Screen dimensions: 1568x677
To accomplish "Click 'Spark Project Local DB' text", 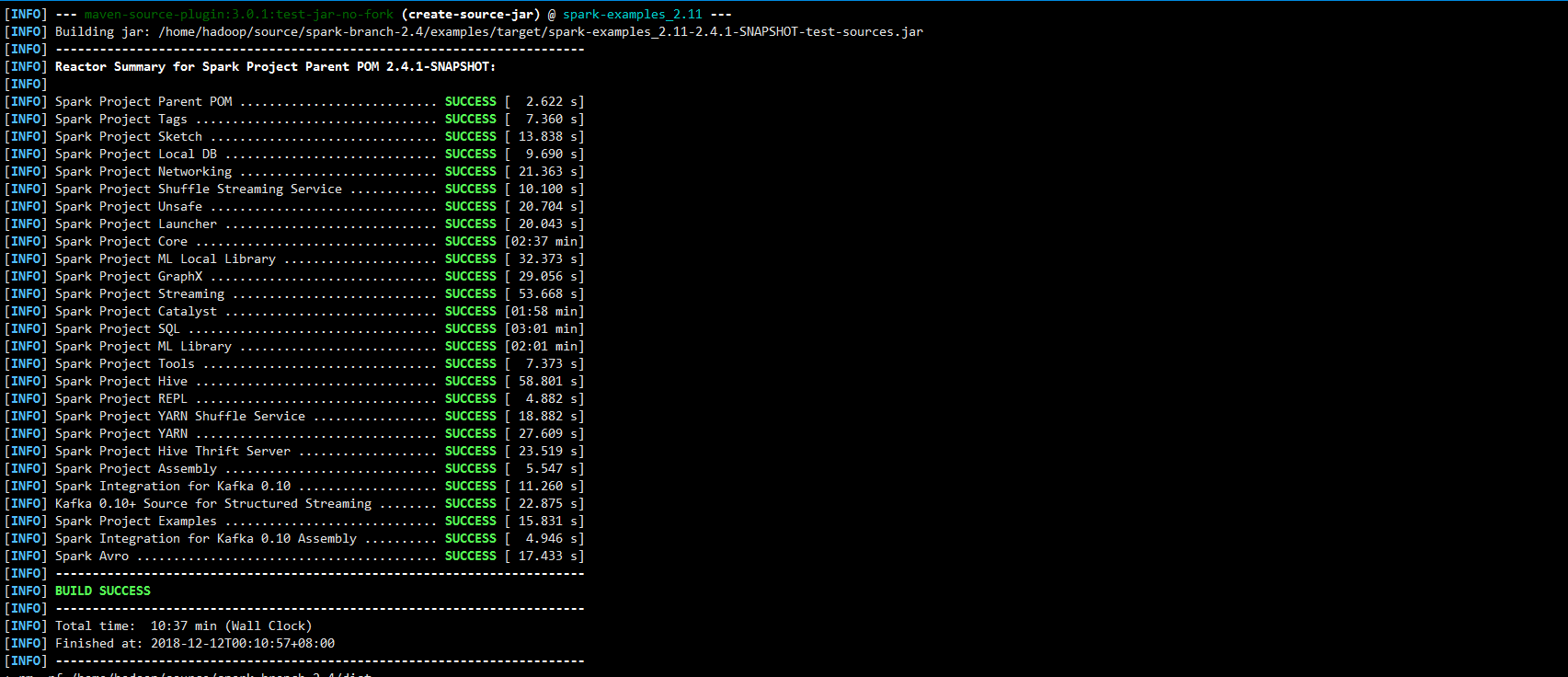I will [x=136, y=155].
